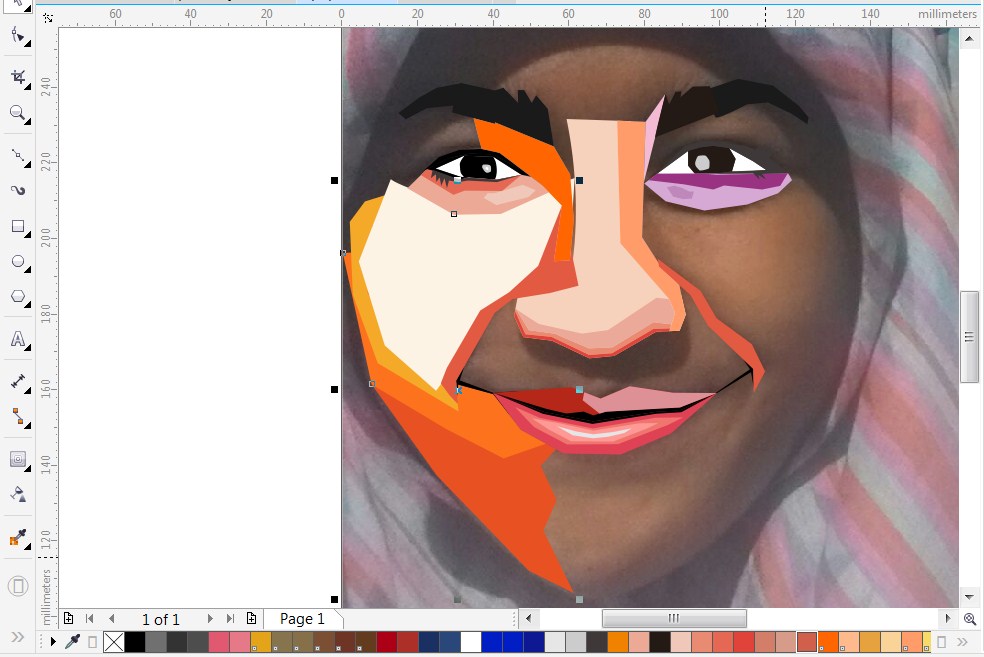Select the Freehand tool
The height and width of the screenshot is (657, 984).
[17, 155]
